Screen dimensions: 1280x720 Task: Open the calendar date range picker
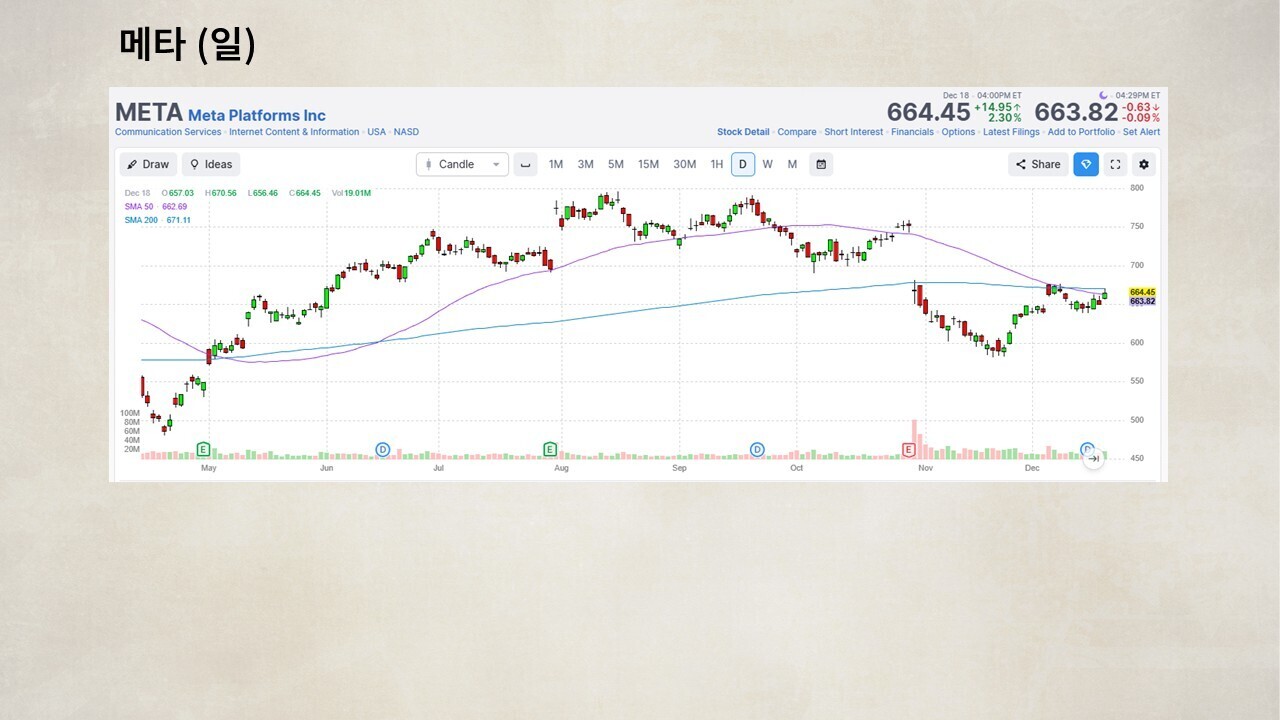[821, 165]
